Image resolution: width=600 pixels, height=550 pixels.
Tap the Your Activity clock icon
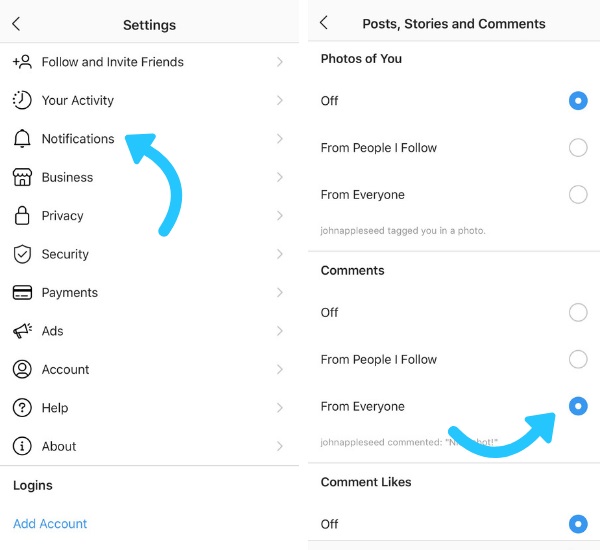22,100
